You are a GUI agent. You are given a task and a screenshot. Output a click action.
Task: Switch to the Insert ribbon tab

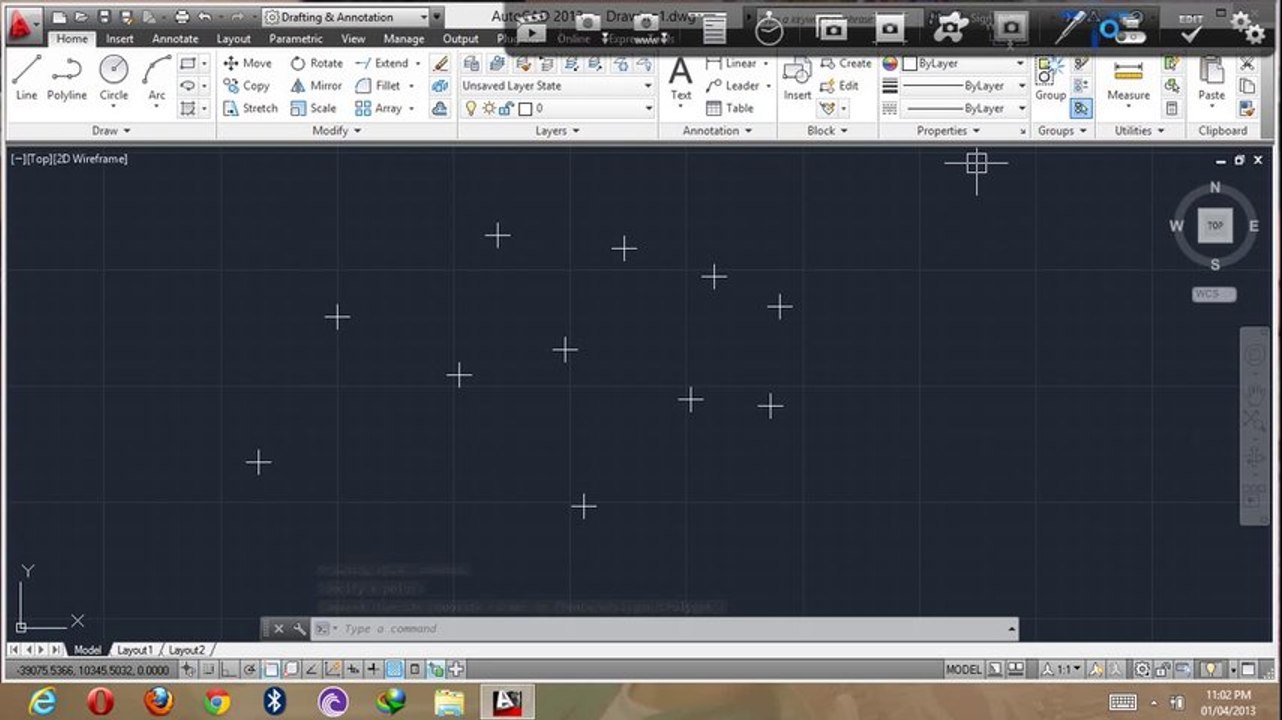coord(119,39)
